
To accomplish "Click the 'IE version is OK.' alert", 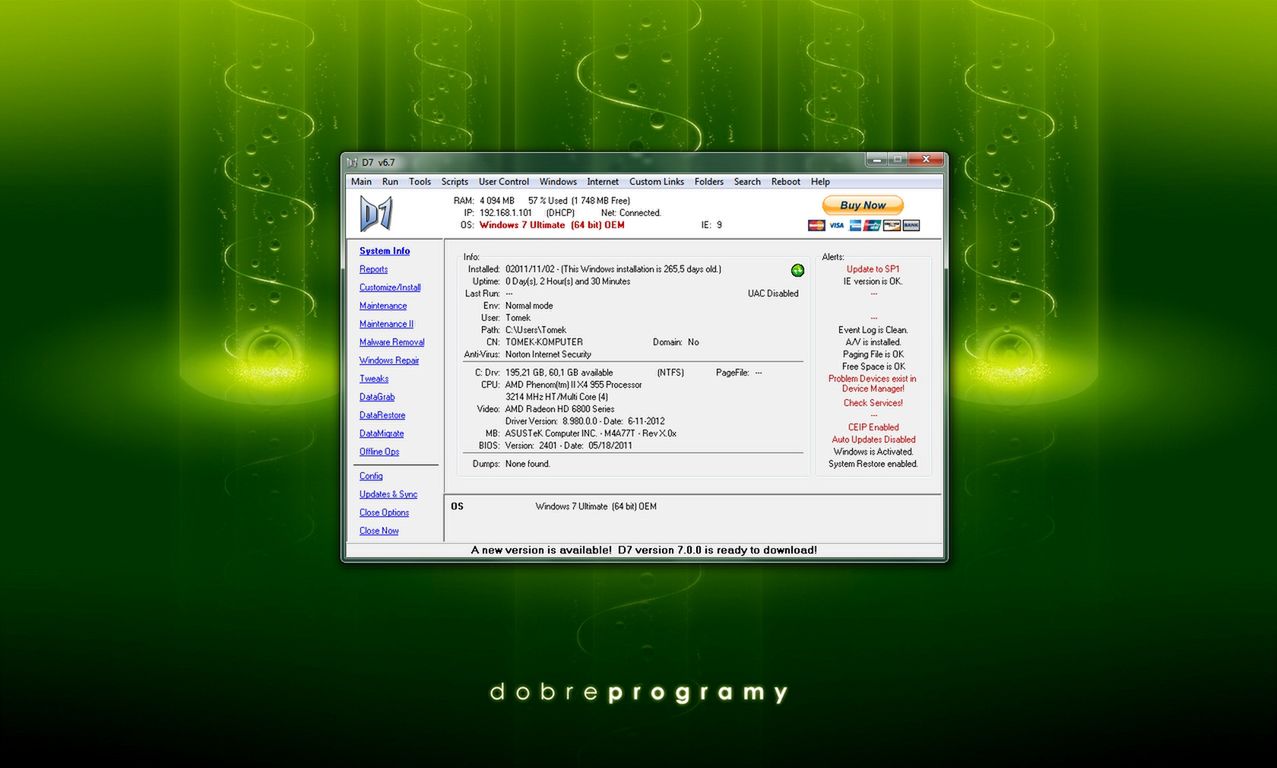I will [873, 281].
